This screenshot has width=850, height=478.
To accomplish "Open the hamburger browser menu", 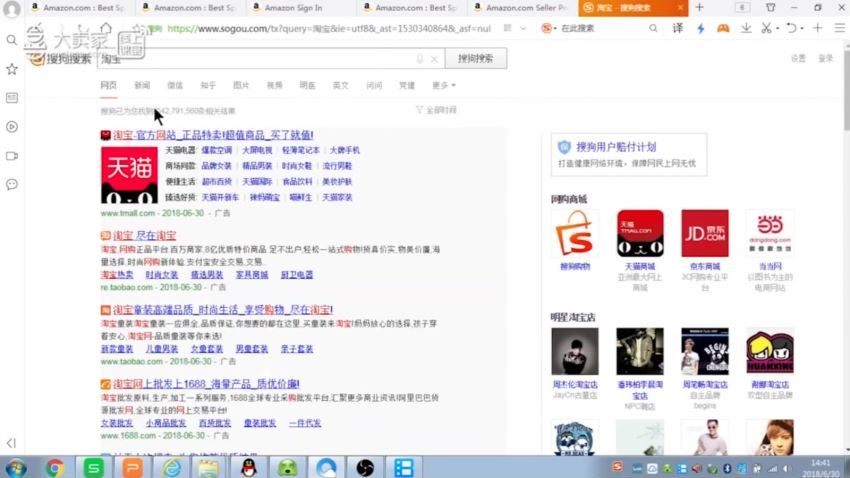I will point(840,28).
